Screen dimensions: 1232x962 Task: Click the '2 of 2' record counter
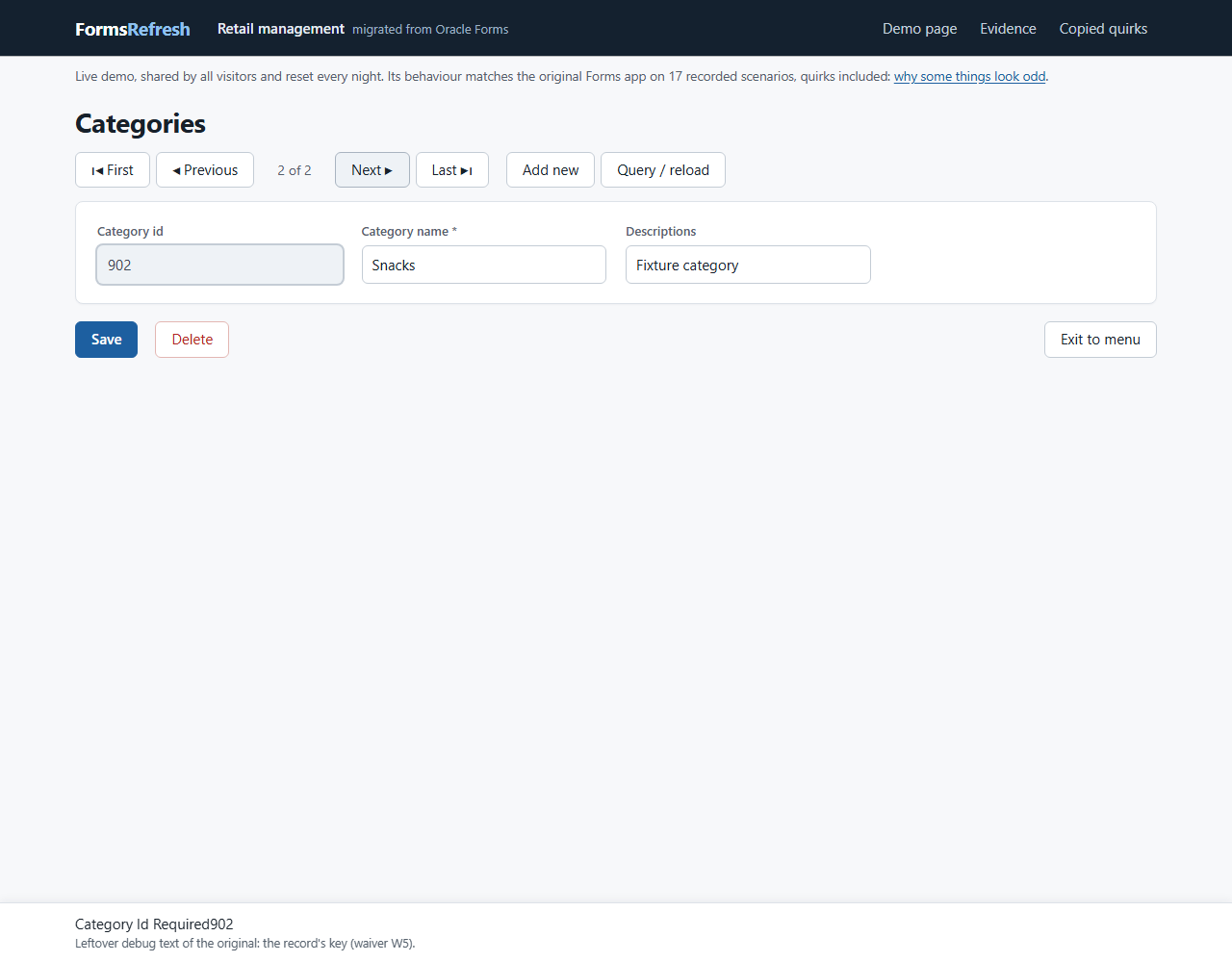tap(295, 170)
